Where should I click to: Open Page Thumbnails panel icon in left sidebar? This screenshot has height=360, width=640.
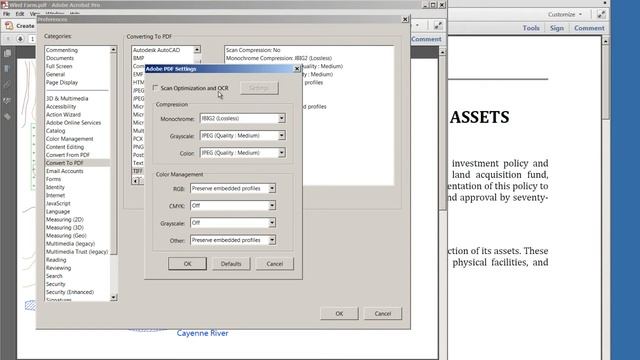[x=7, y=53]
